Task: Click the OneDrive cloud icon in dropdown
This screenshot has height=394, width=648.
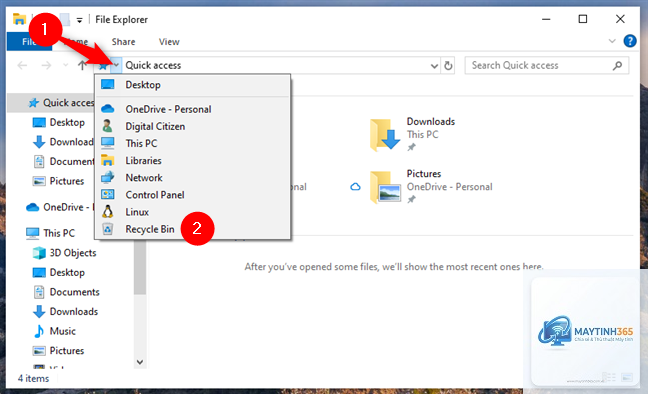Action: [x=107, y=109]
